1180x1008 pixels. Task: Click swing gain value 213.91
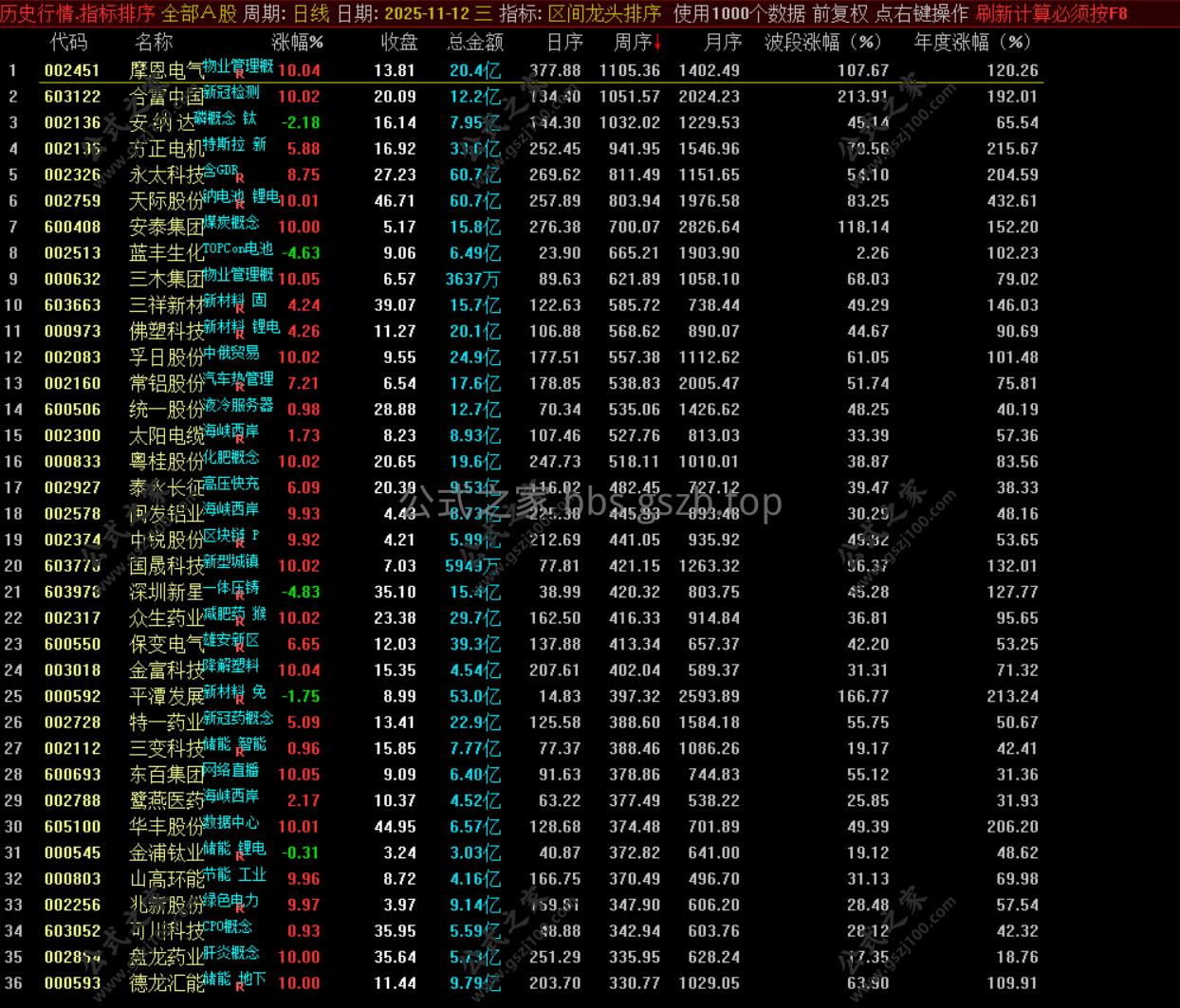click(x=863, y=97)
